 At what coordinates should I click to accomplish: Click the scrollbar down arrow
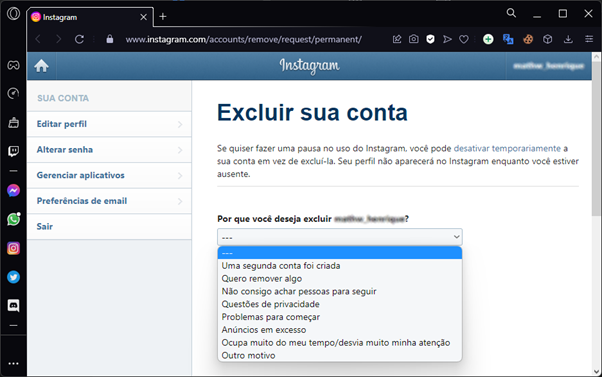pyautogui.click(x=596, y=372)
